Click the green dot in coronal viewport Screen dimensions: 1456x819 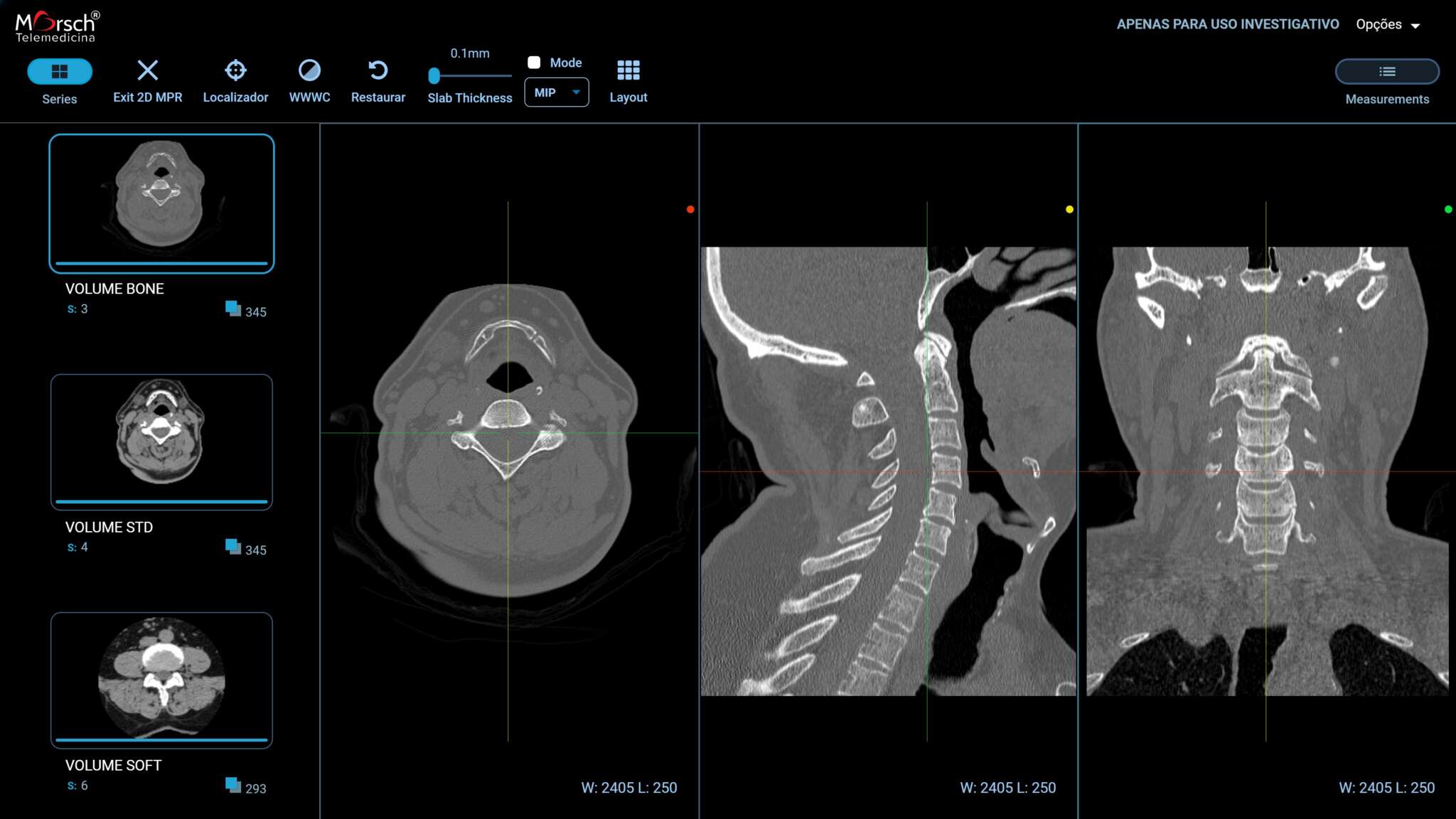coord(1448,210)
